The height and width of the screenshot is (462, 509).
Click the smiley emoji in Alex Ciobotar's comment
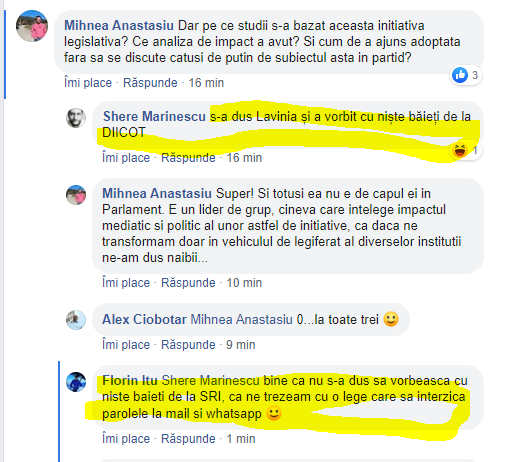391,319
